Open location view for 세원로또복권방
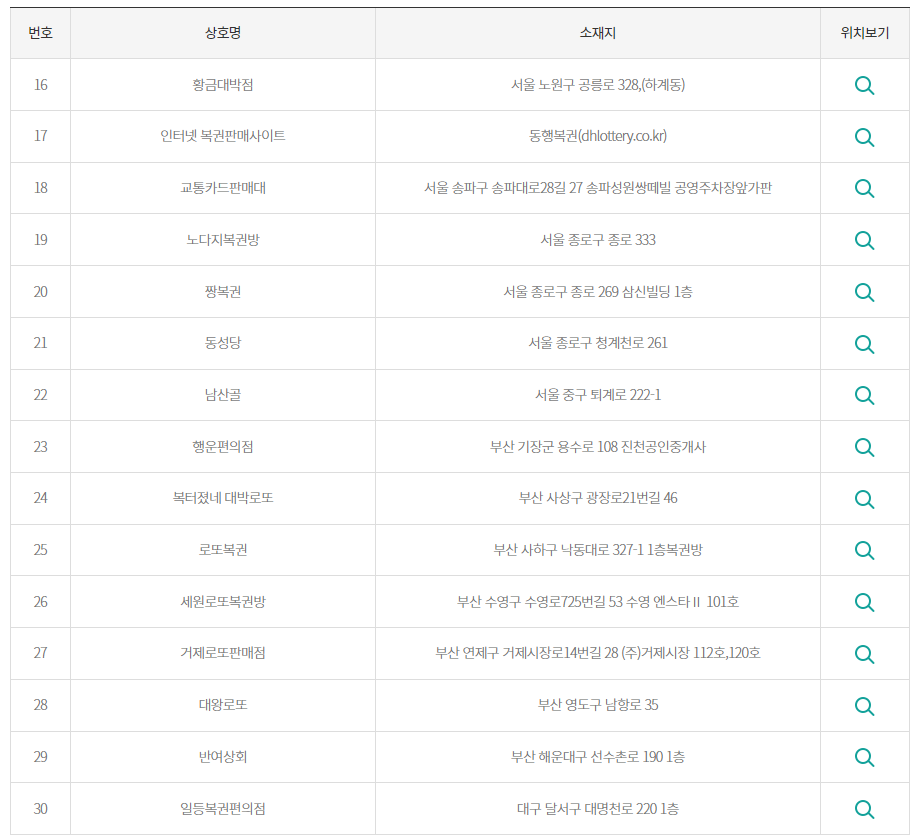Image resolution: width=918 pixels, height=840 pixels. pyautogui.click(x=864, y=602)
